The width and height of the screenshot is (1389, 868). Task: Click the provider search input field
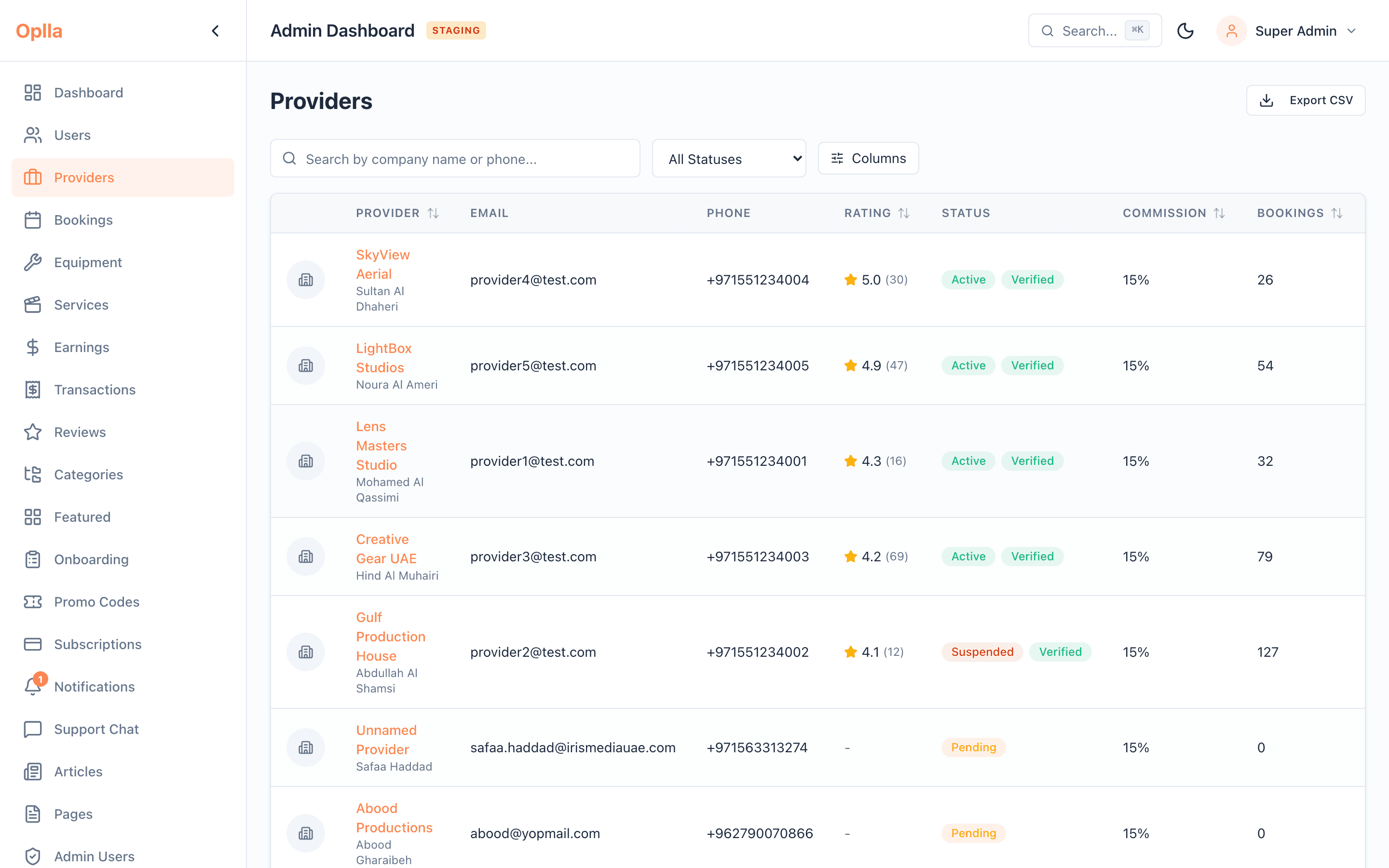coord(455,159)
